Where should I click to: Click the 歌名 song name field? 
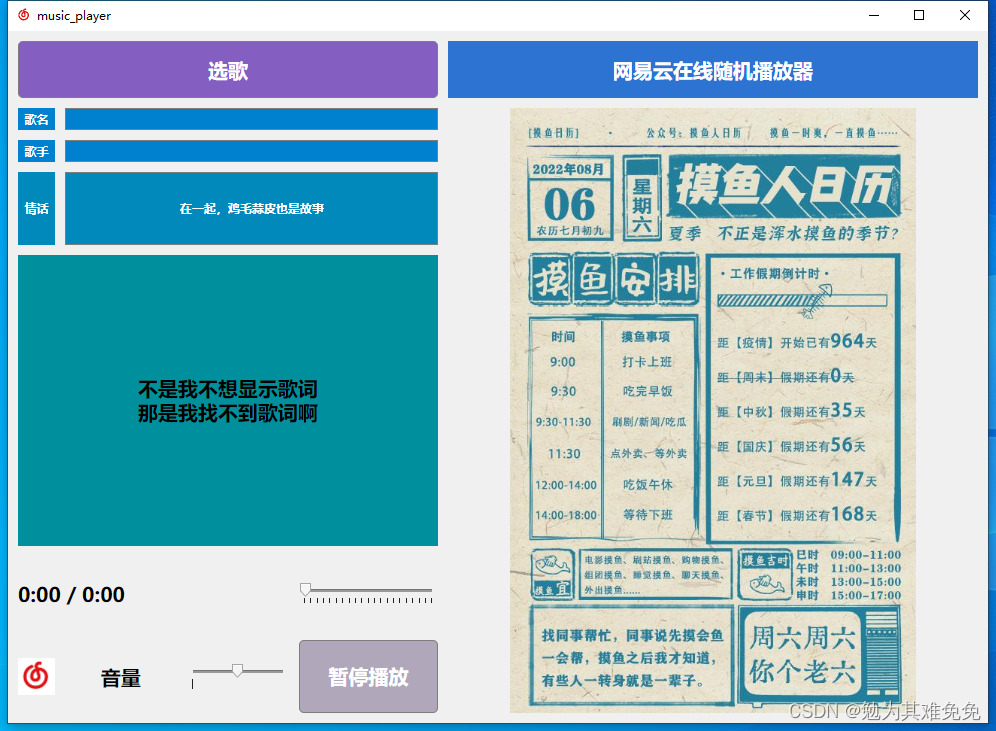pyautogui.click(x=251, y=119)
